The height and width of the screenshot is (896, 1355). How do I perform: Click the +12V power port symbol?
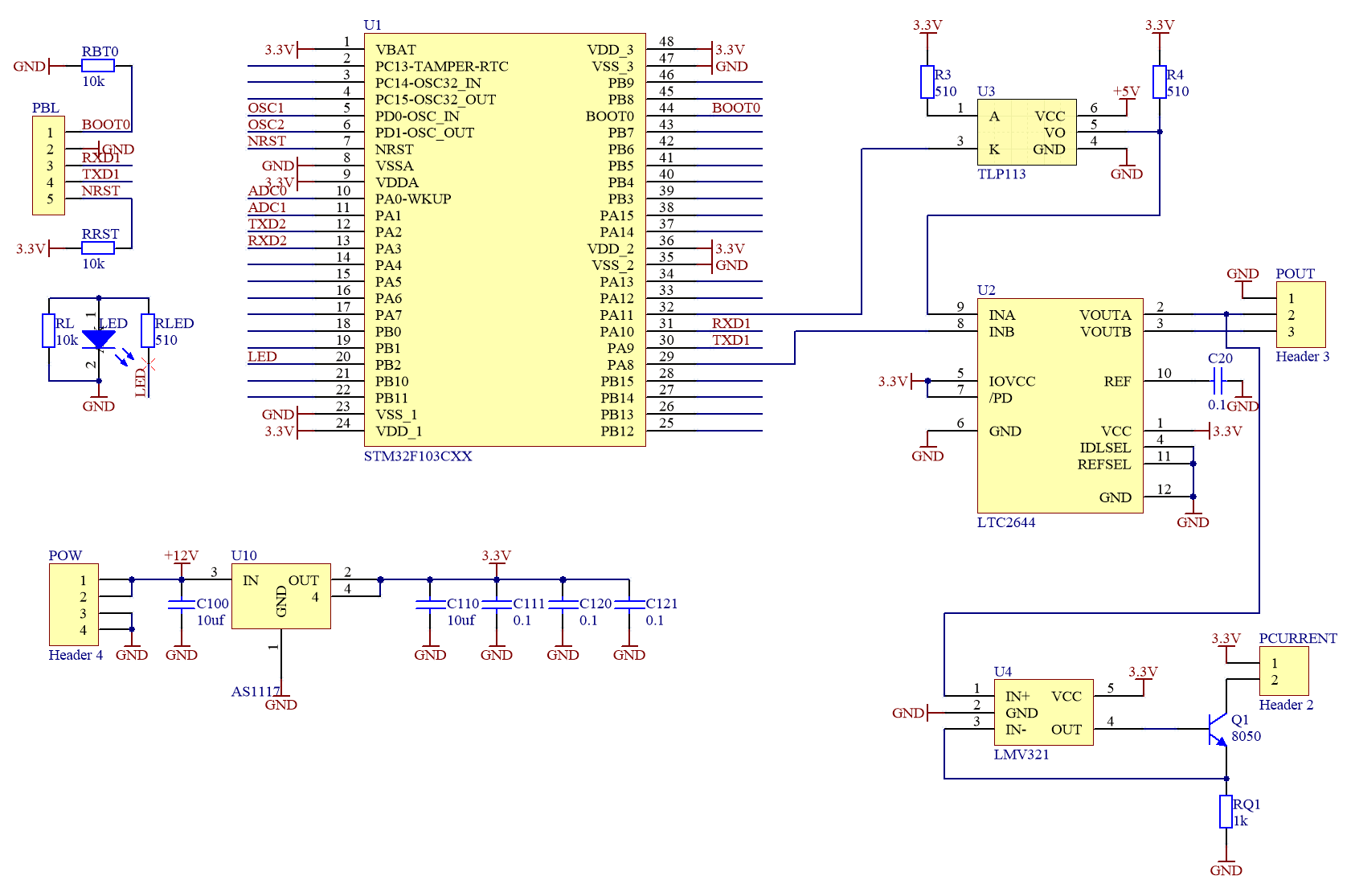182,562
